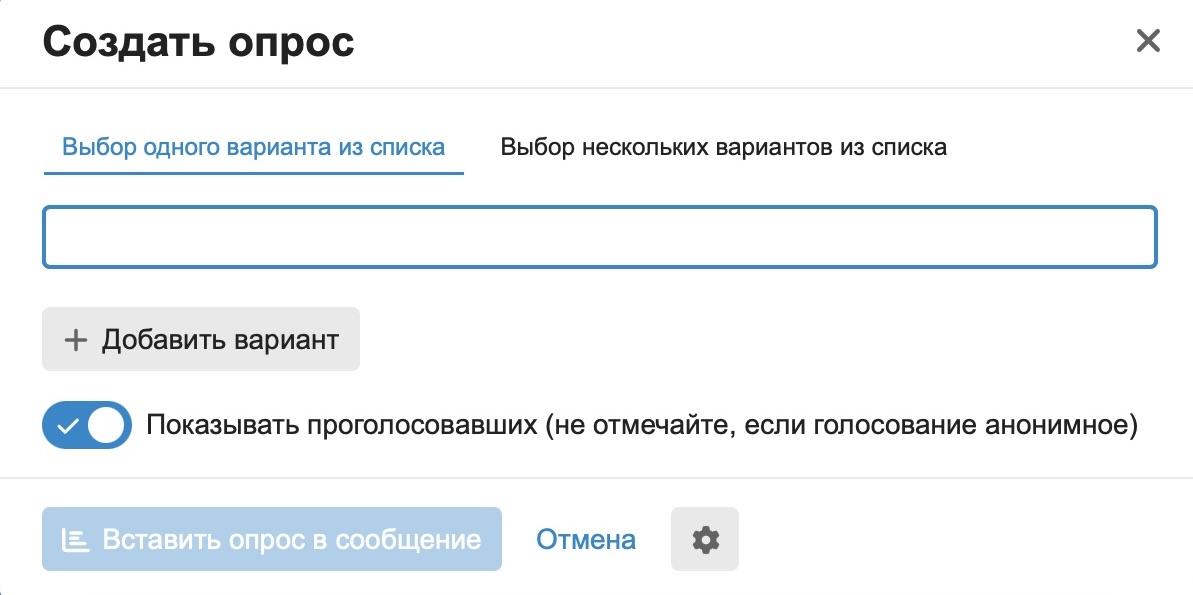Click the white knob of the voters toggle
The width and height of the screenshot is (1193, 595).
[108, 425]
